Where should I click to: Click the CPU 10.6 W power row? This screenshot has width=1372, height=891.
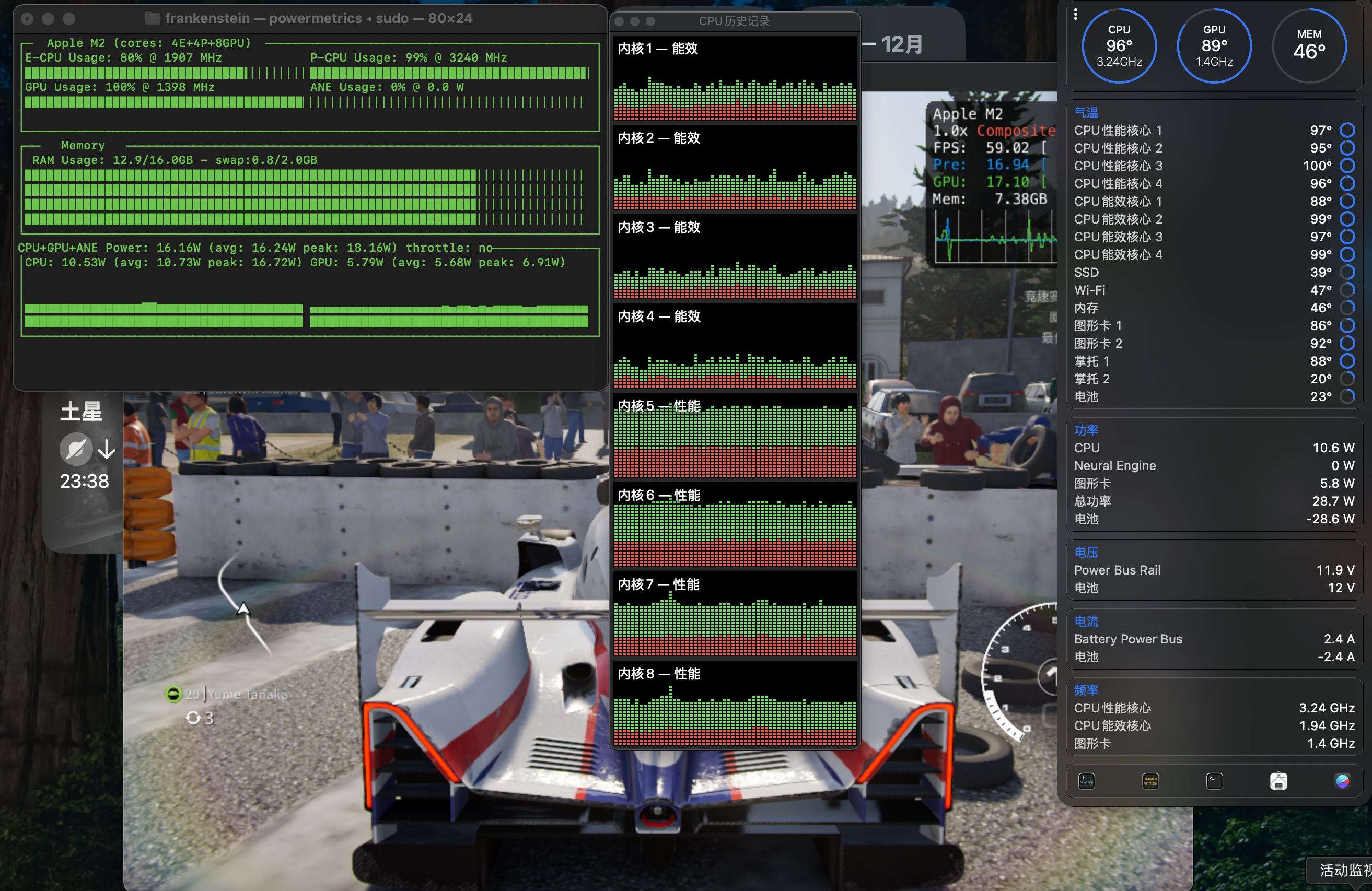(1214, 448)
